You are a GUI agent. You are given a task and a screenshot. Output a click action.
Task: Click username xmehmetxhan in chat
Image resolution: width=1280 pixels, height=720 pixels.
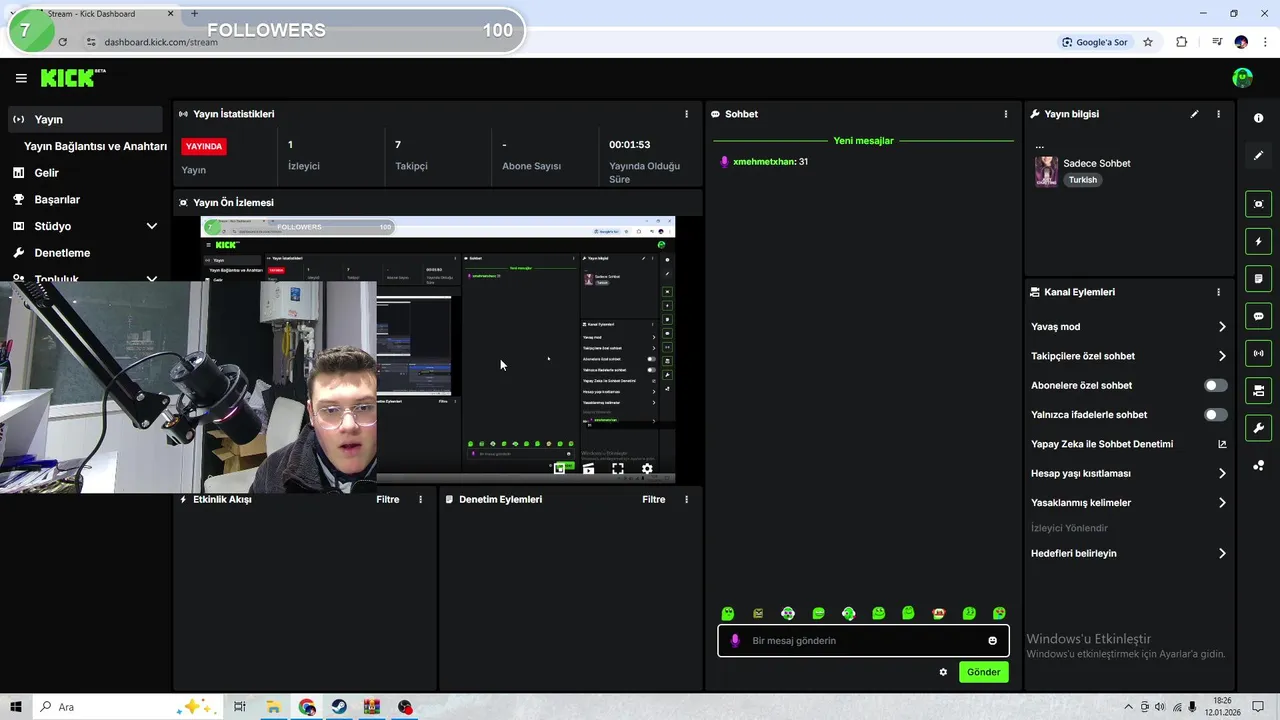pyautogui.click(x=763, y=162)
